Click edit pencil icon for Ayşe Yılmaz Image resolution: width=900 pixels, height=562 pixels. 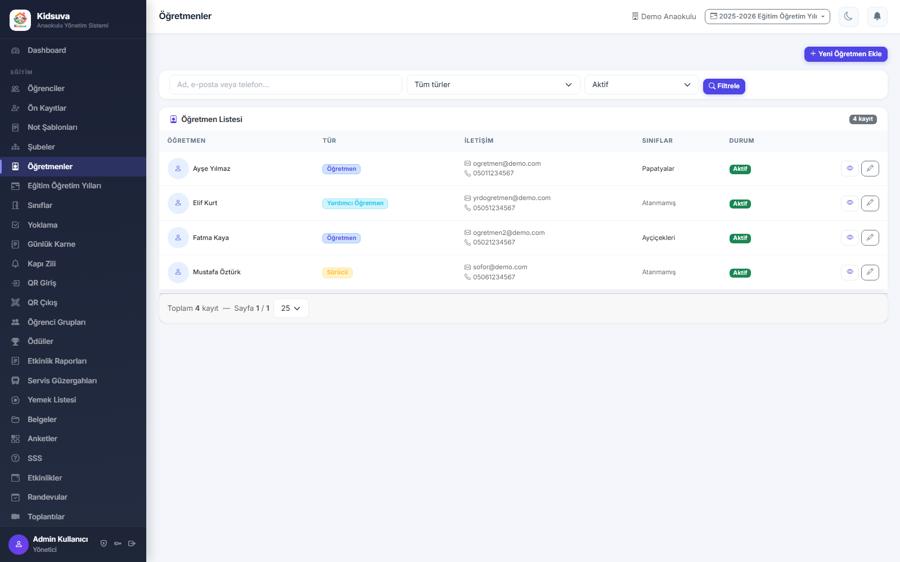point(870,168)
